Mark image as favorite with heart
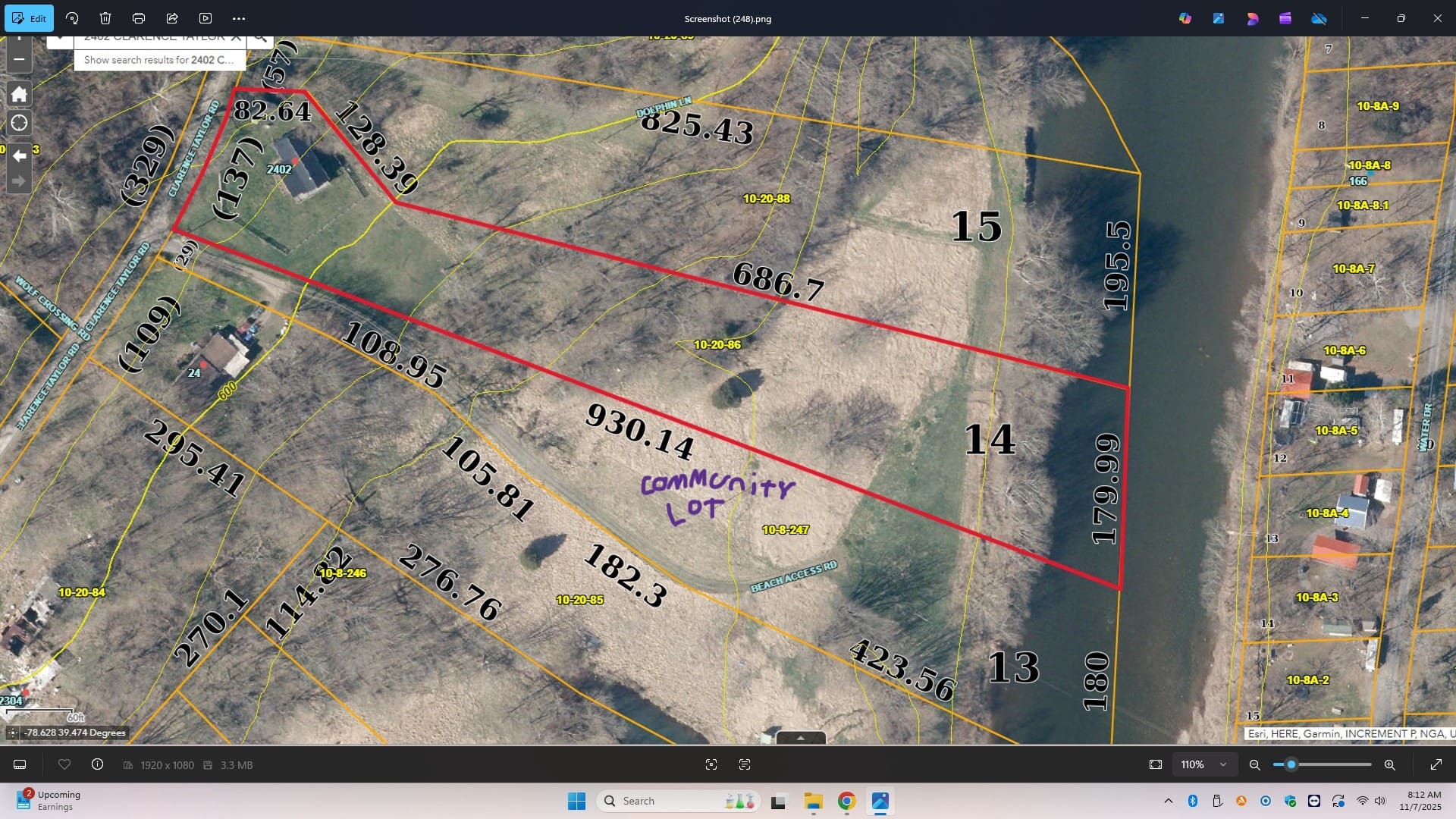 click(64, 764)
